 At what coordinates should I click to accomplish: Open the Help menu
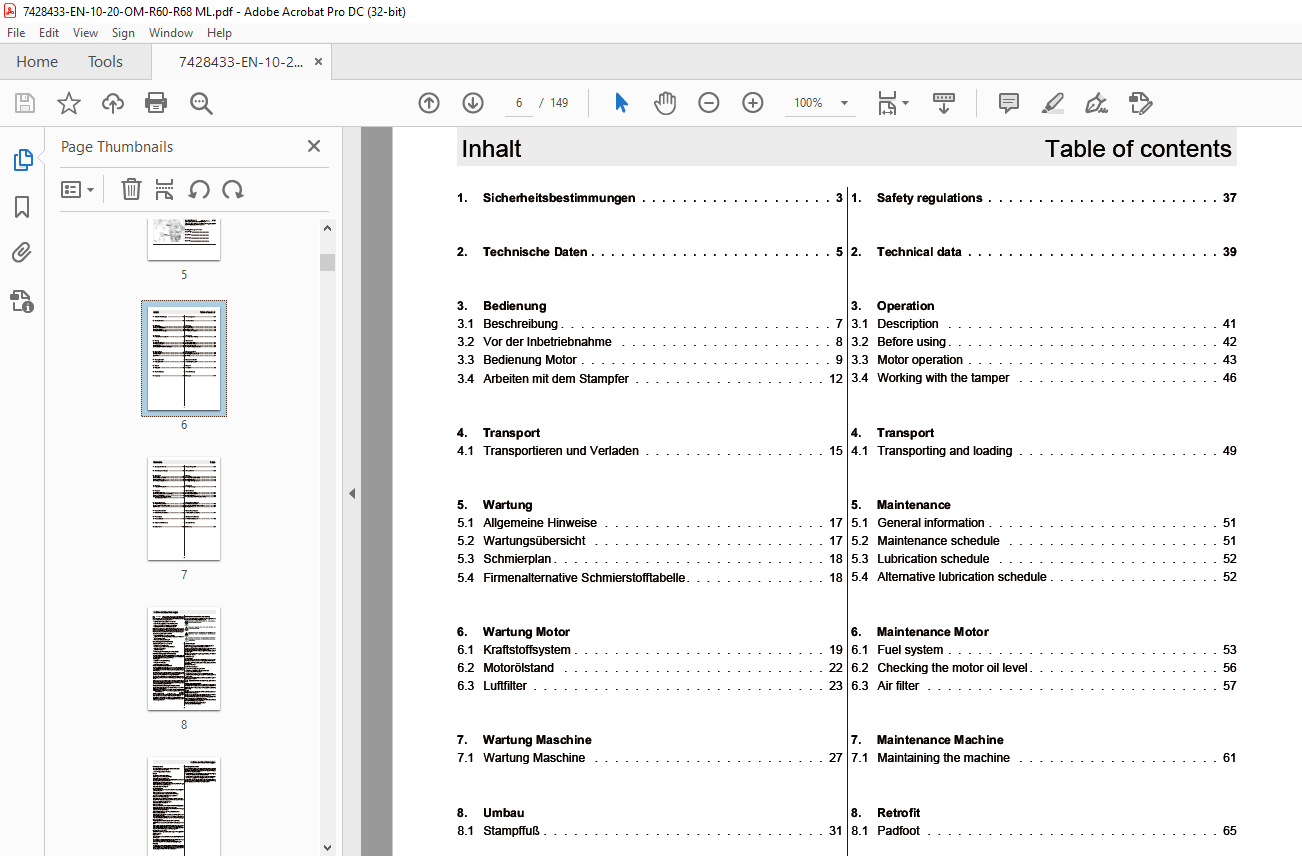click(x=219, y=33)
